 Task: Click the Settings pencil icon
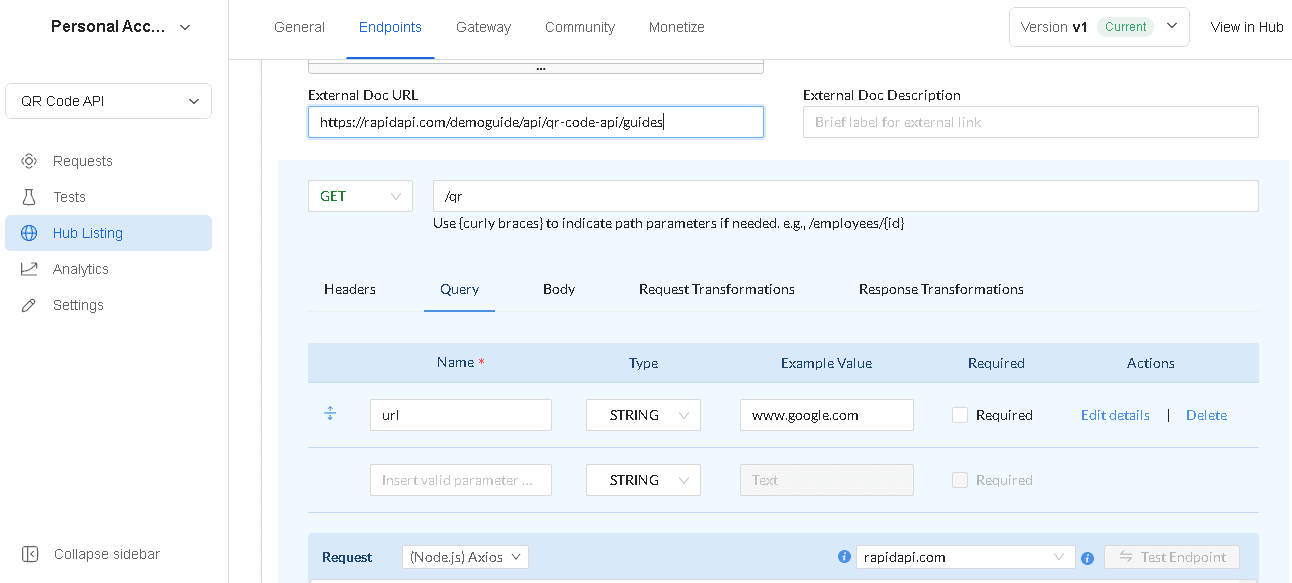[x=29, y=305]
